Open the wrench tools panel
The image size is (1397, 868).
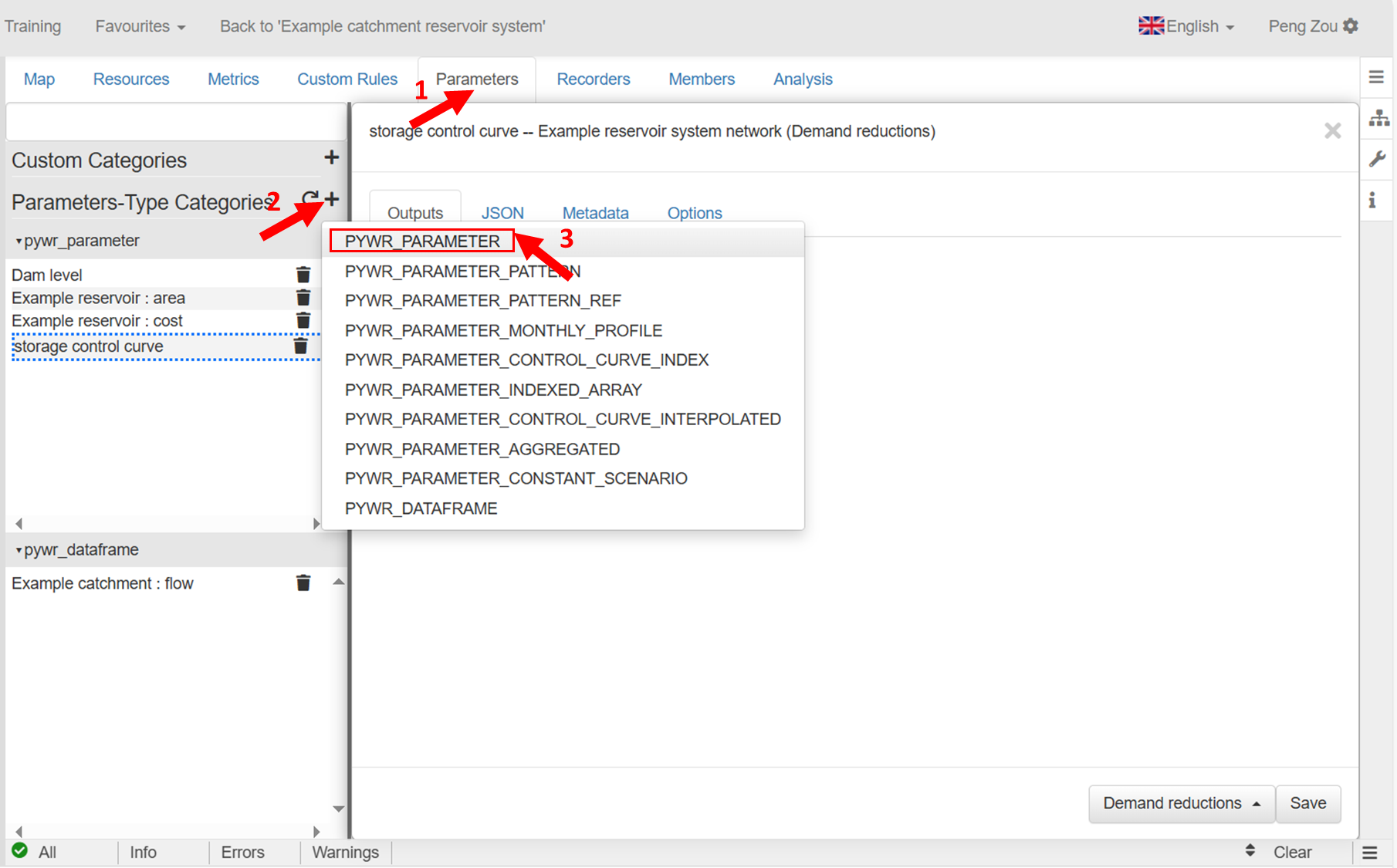(x=1378, y=160)
